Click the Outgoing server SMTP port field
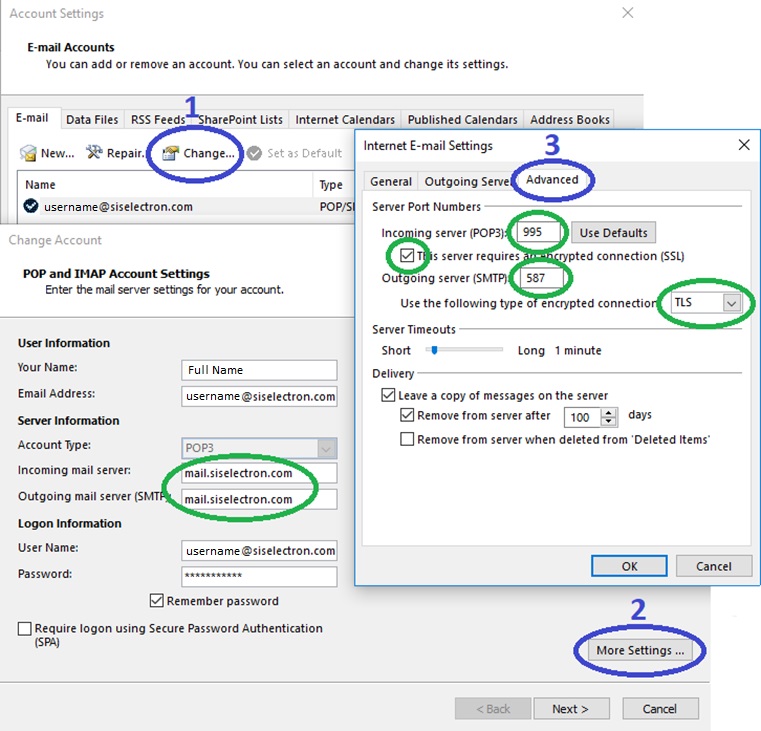The image size is (761, 731). 542,278
